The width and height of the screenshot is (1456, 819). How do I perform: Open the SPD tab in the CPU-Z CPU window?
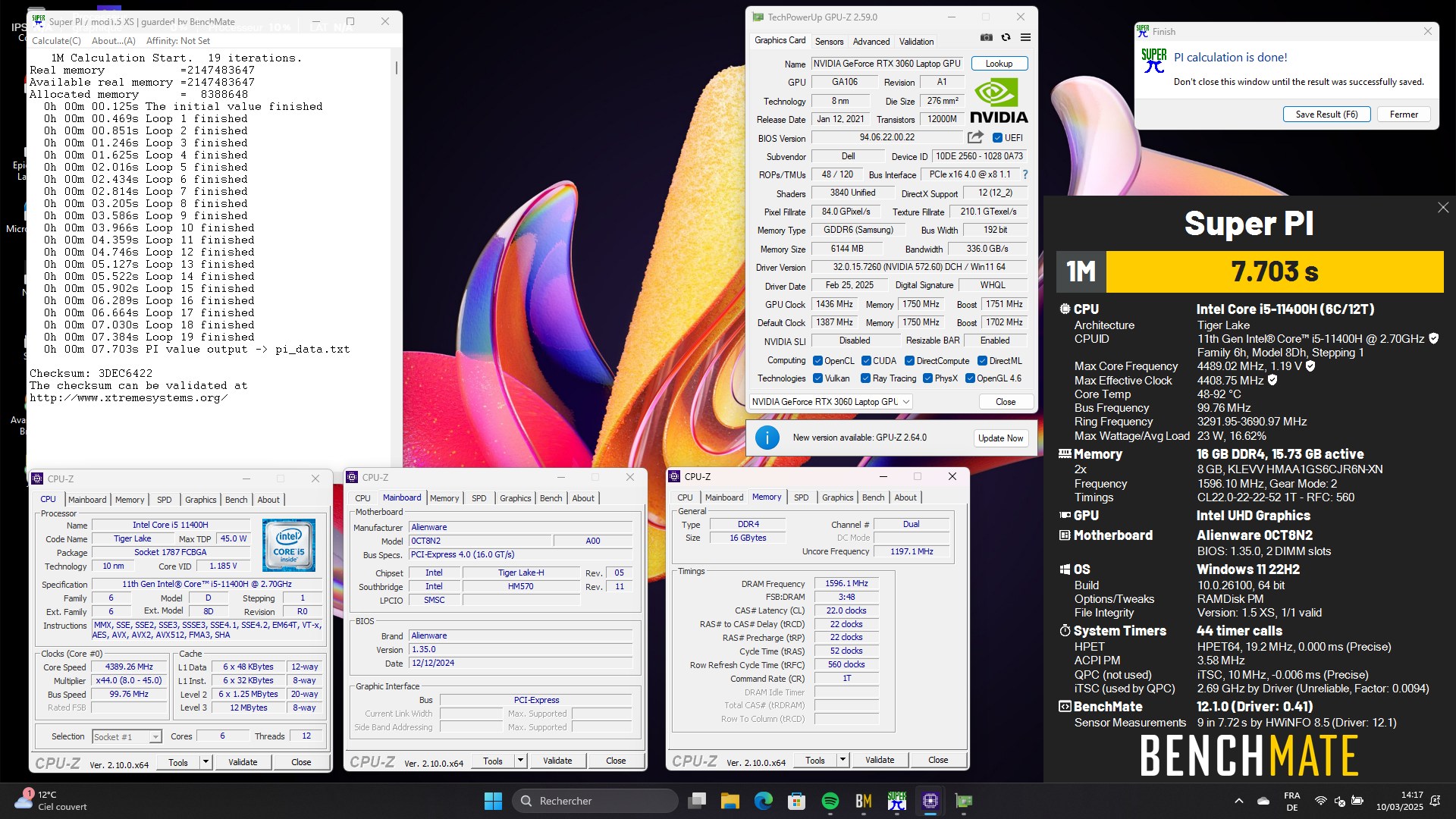165,500
